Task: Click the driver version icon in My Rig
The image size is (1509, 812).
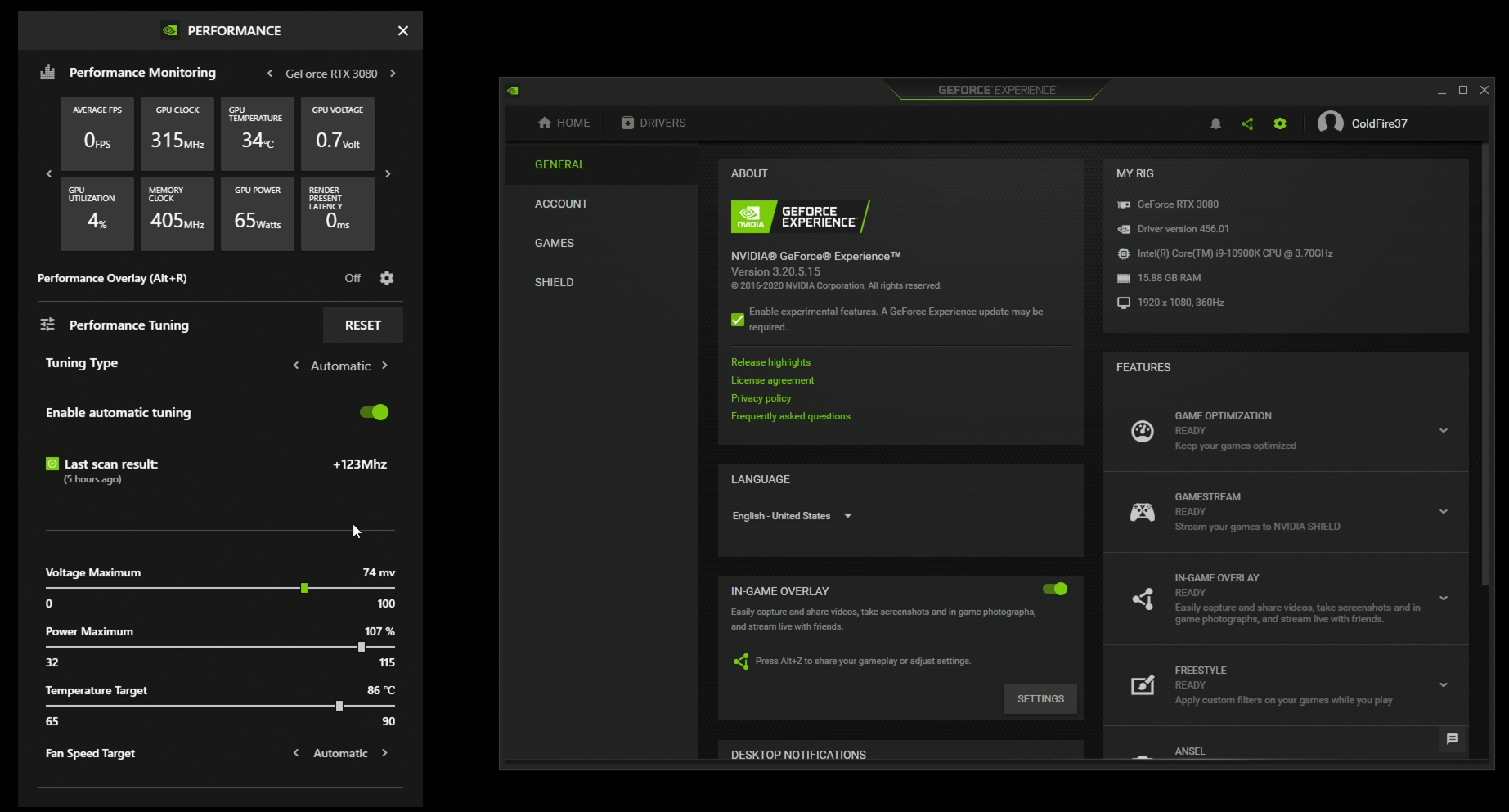Action: [1124, 229]
